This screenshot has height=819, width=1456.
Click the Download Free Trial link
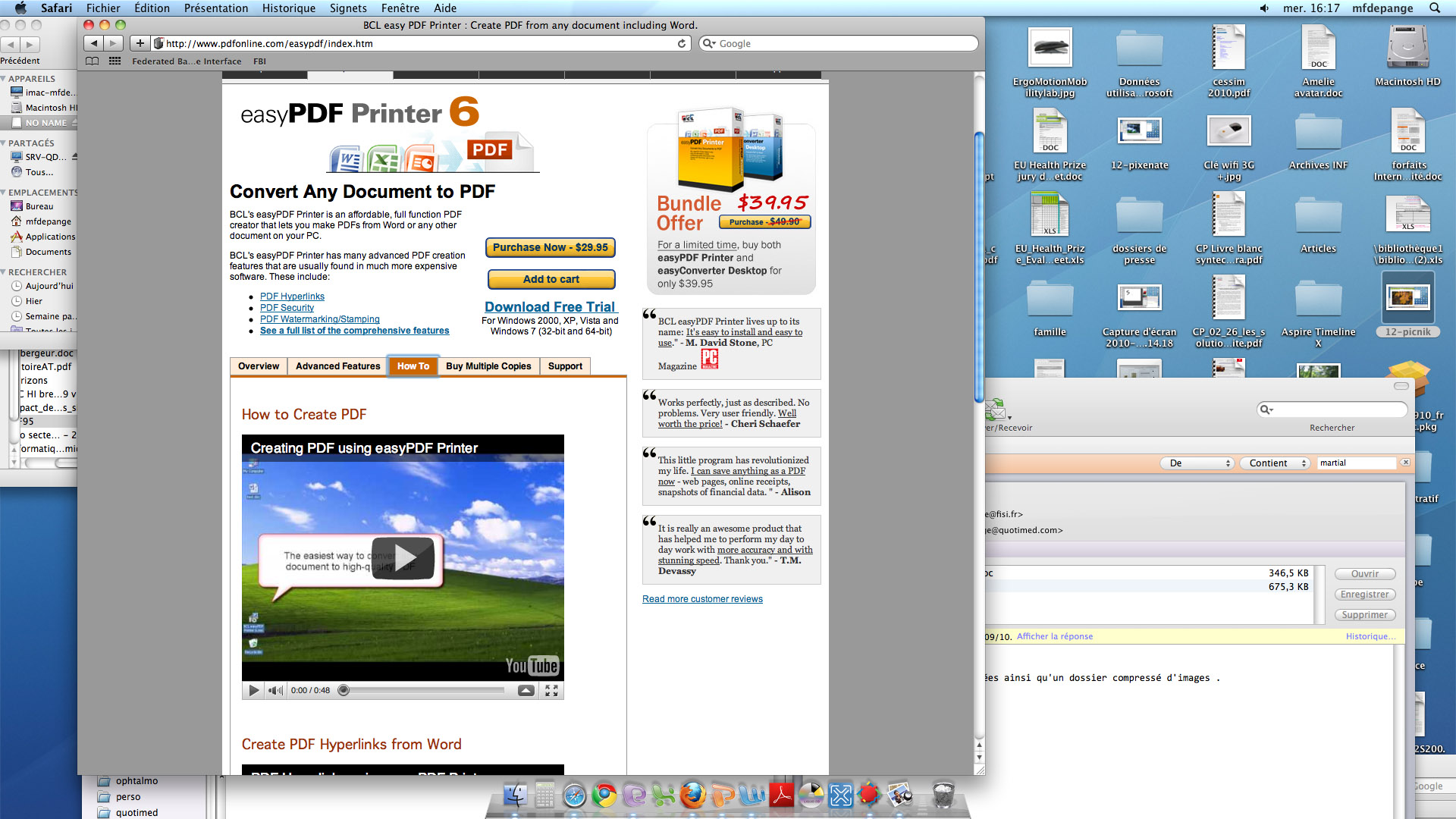click(x=550, y=306)
